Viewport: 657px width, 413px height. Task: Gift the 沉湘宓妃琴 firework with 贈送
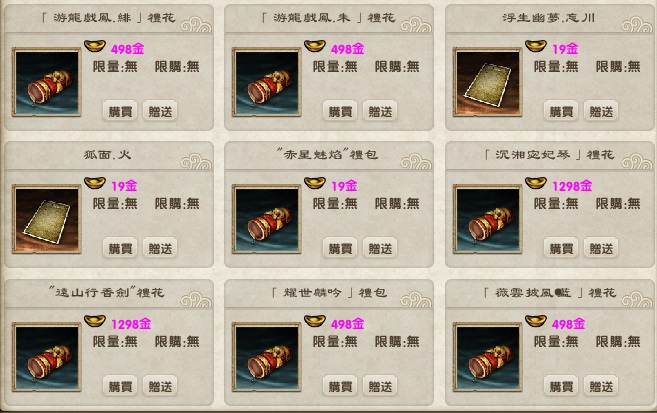(x=601, y=248)
